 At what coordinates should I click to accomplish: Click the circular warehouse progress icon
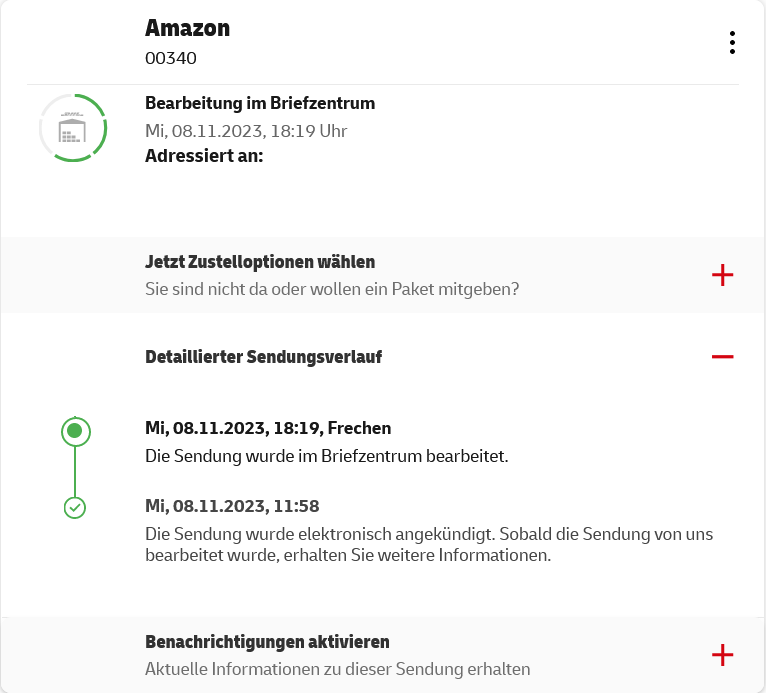(73, 128)
